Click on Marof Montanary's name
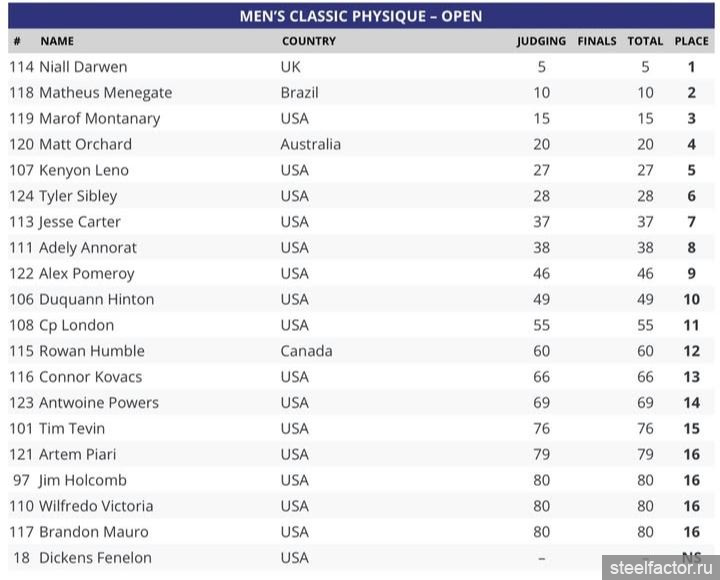720x580 pixels. pos(99,119)
